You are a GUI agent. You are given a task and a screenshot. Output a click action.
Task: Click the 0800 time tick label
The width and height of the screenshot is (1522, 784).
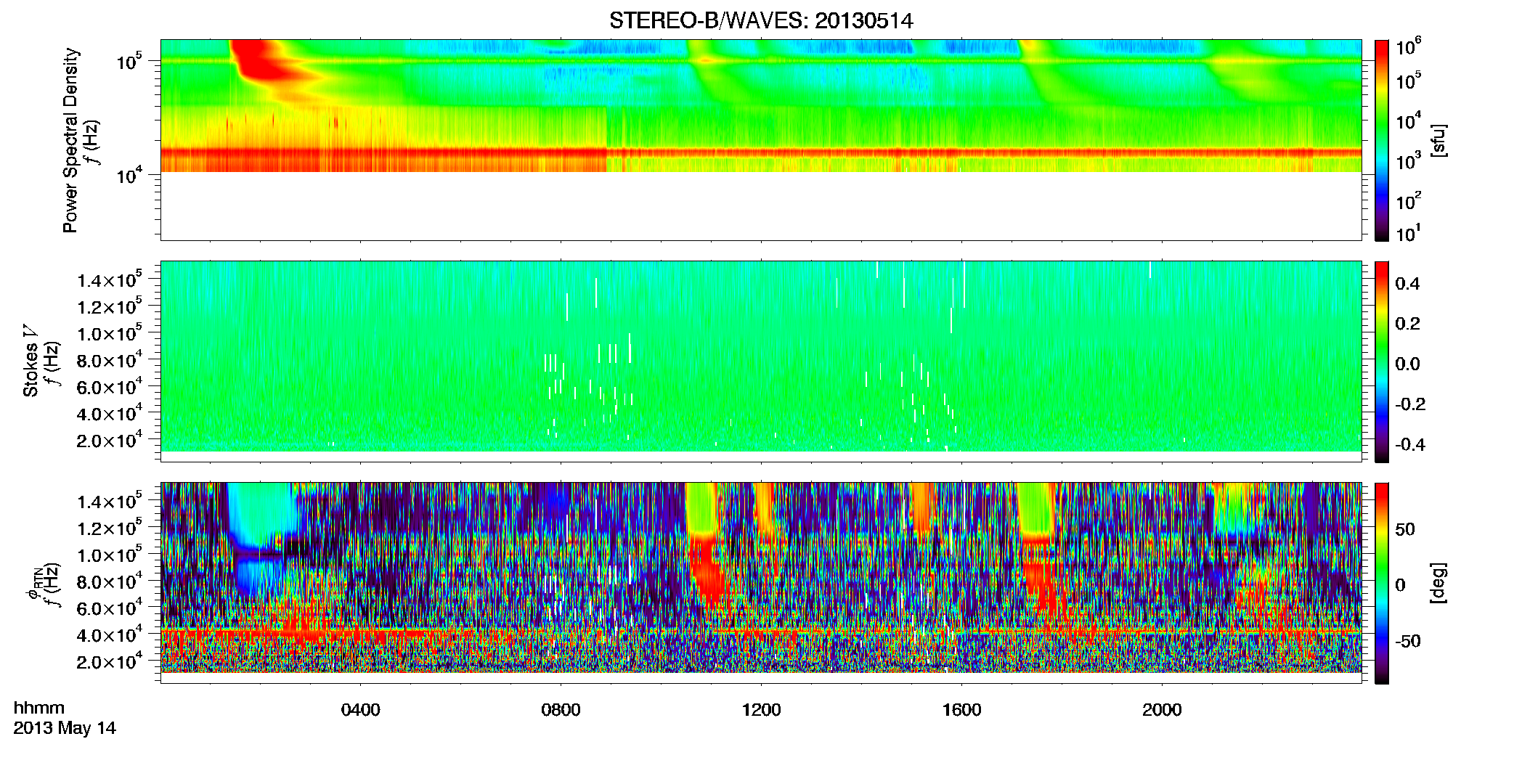[561, 710]
